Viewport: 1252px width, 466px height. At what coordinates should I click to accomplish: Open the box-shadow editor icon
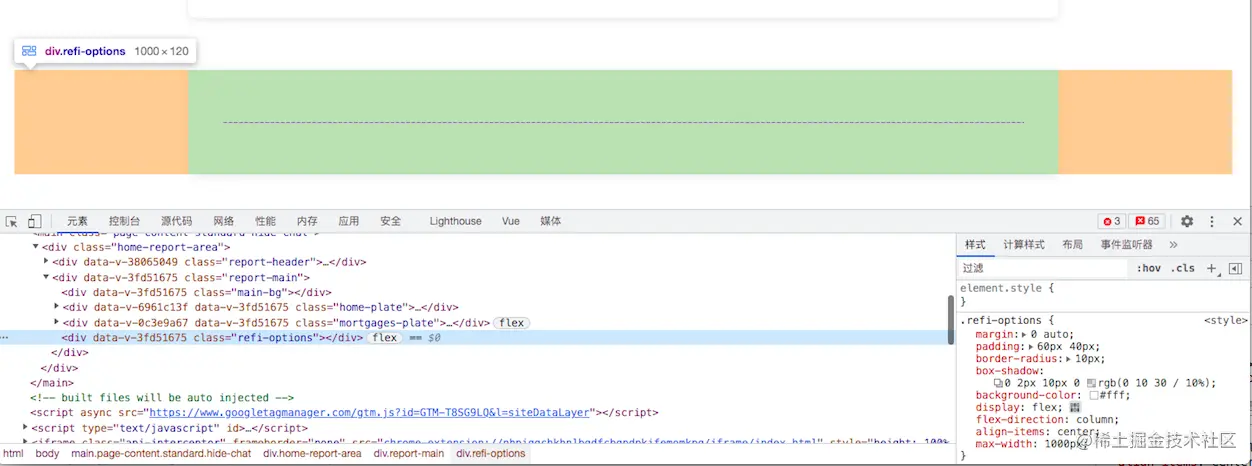click(999, 383)
